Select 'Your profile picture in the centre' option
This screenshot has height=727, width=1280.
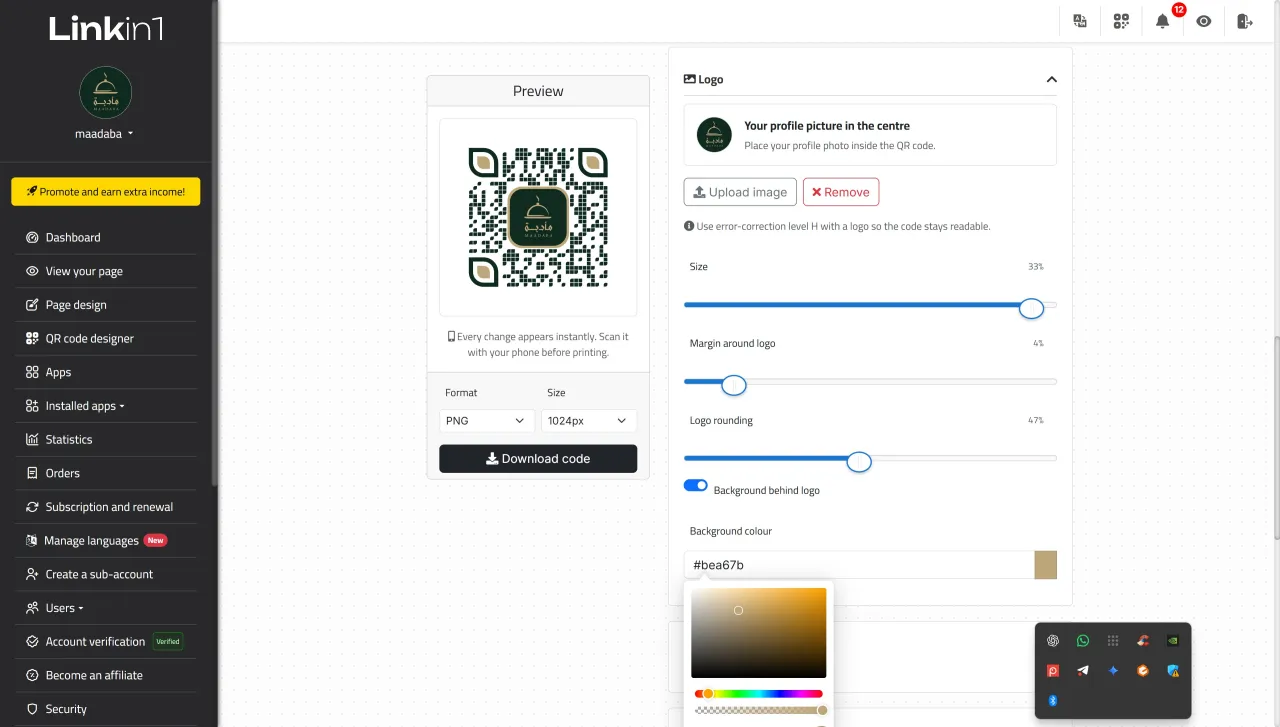[x=870, y=135]
